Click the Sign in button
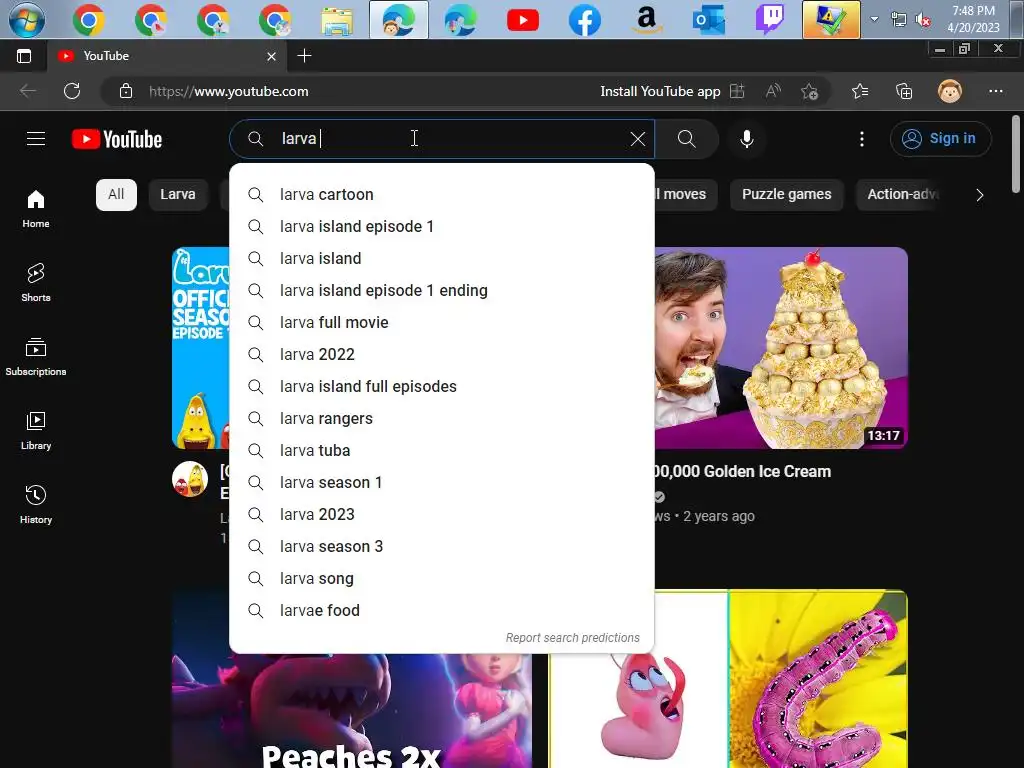Image resolution: width=1024 pixels, height=768 pixels. click(940, 138)
